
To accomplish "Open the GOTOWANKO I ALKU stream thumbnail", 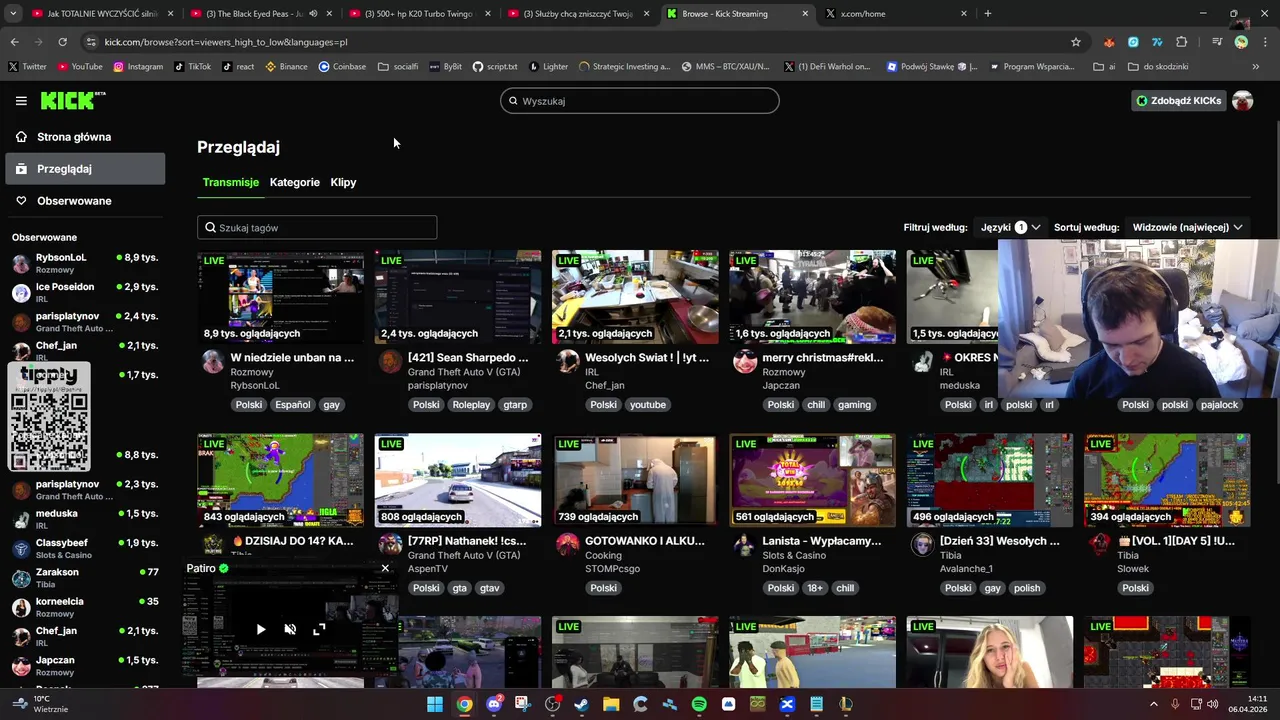I will point(635,480).
